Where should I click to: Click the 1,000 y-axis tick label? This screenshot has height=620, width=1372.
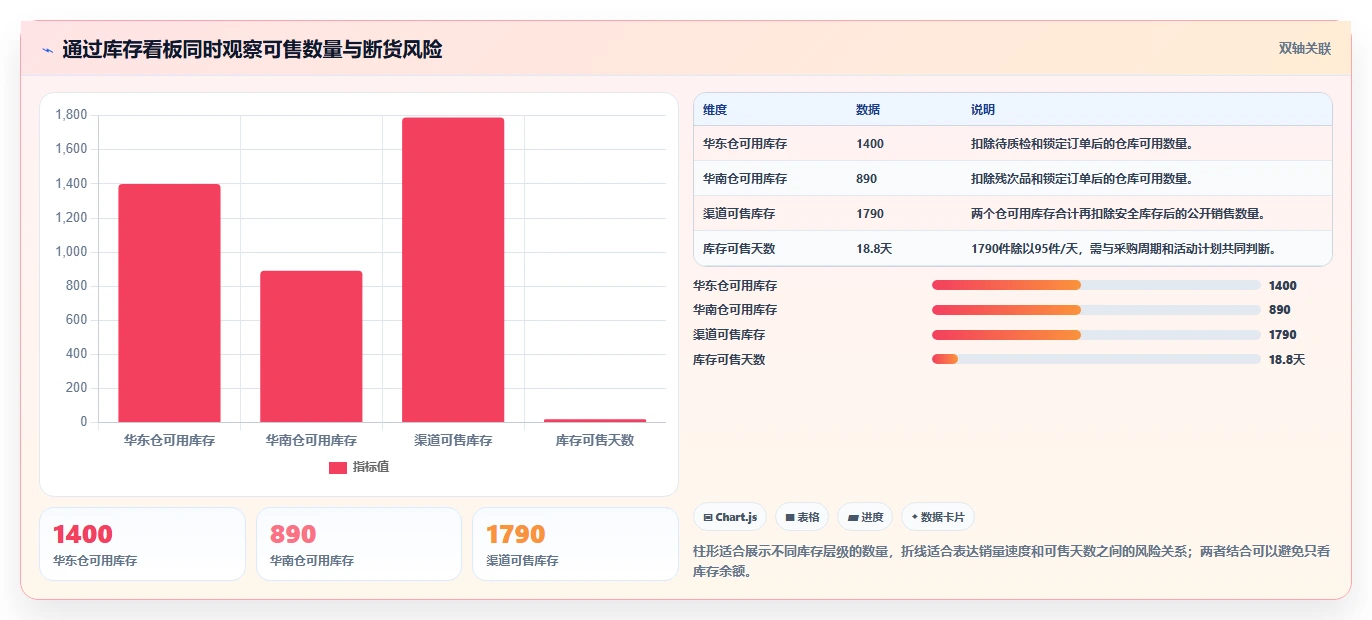(x=71, y=252)
